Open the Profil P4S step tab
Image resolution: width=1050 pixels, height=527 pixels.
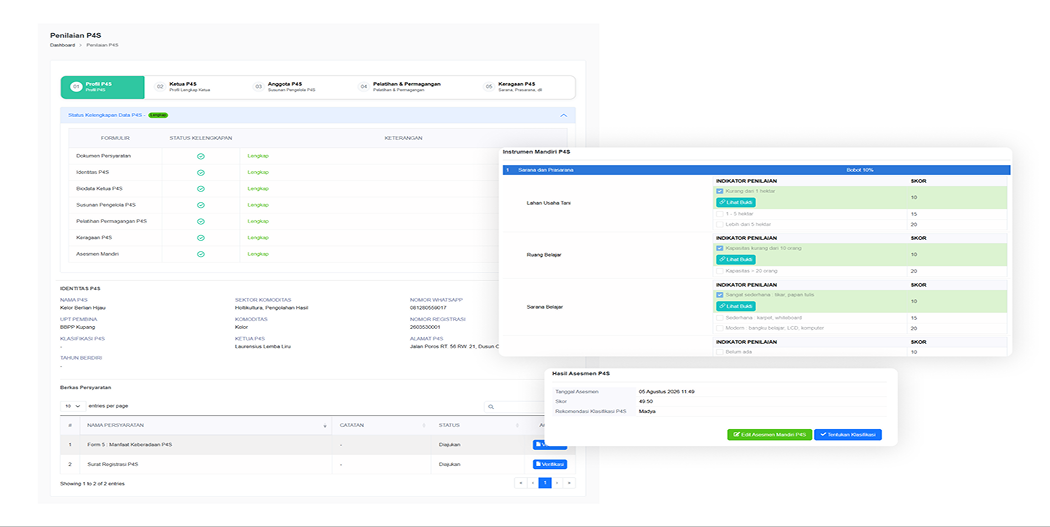102,87
